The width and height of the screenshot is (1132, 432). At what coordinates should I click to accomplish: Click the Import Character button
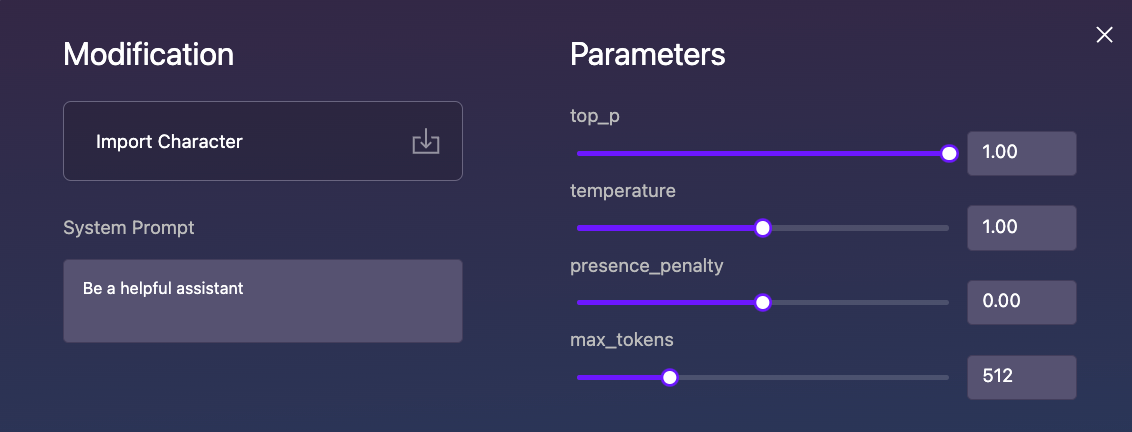(262, 141)
